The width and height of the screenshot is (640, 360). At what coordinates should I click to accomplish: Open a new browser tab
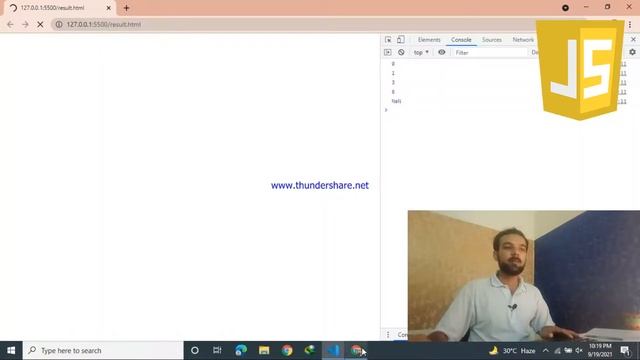(x=126, y=8)
